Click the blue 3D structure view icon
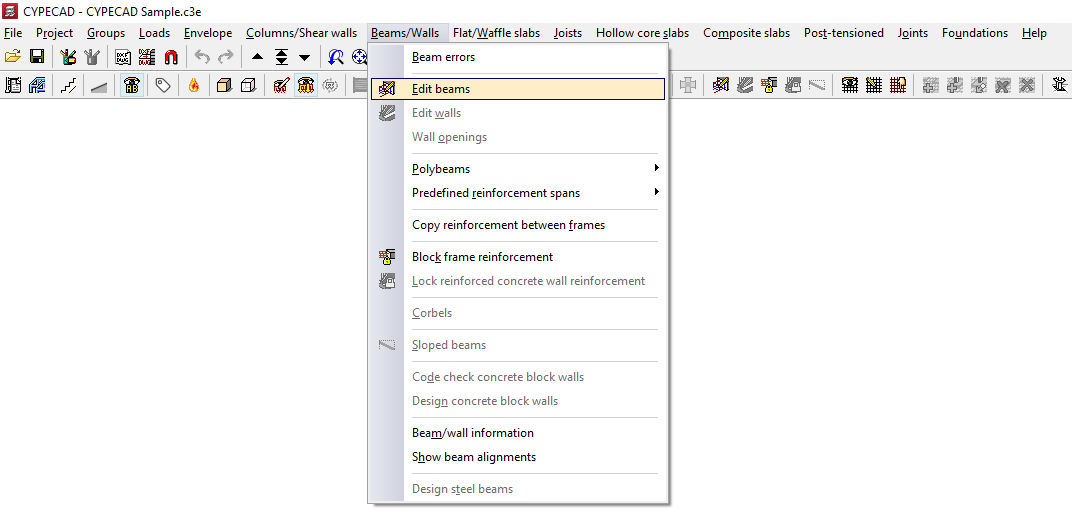1072x525 pixels. tap(37, 85)
